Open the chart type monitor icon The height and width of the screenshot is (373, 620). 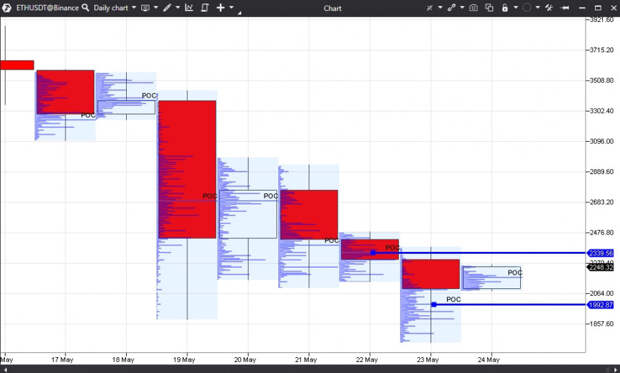146,8
